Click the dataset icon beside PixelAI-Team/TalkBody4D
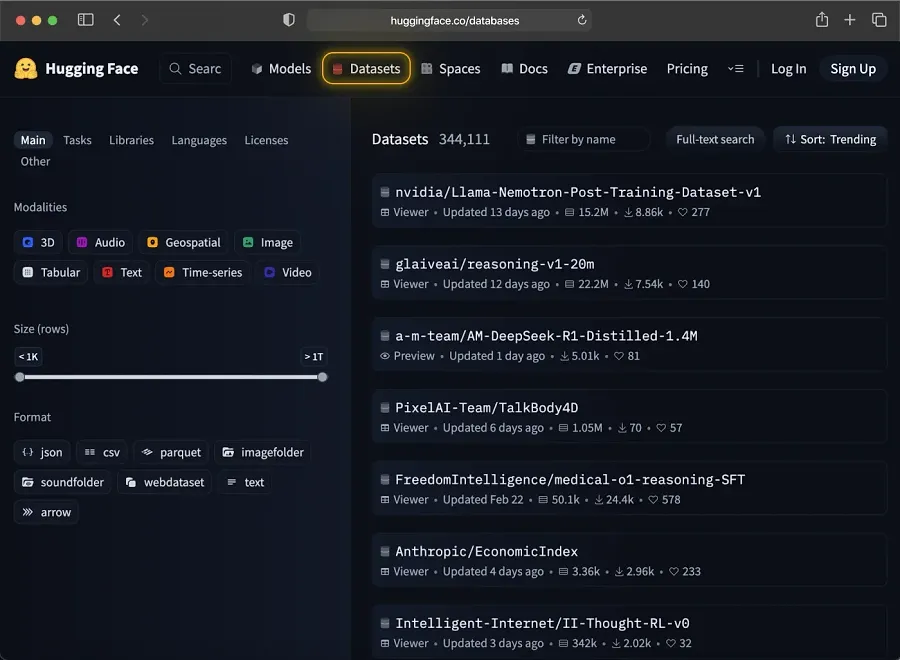The height and width of the screenshot is (660, 900). [x=385, y=407]
